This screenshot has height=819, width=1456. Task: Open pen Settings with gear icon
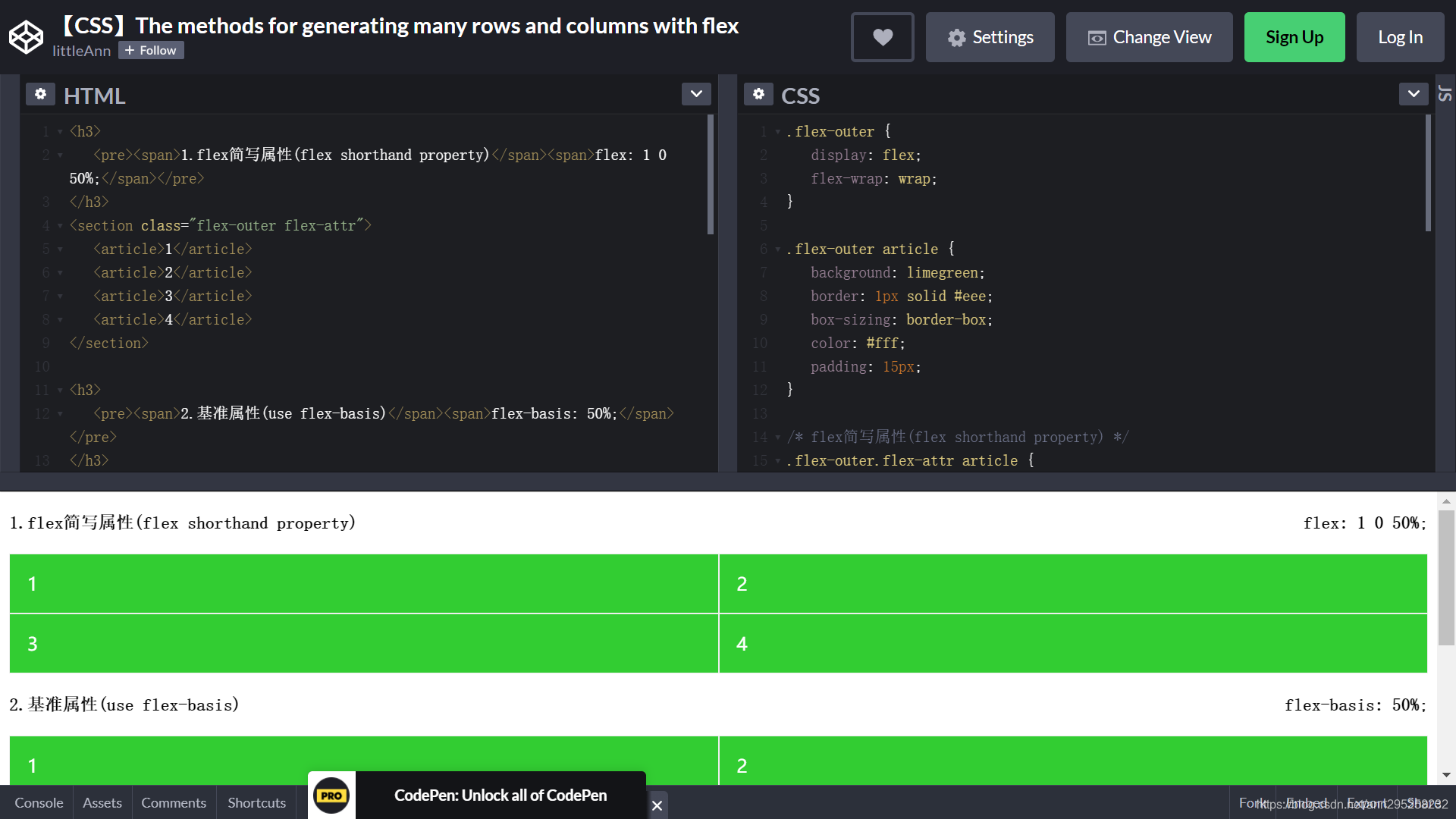click(x=990, y=37)
